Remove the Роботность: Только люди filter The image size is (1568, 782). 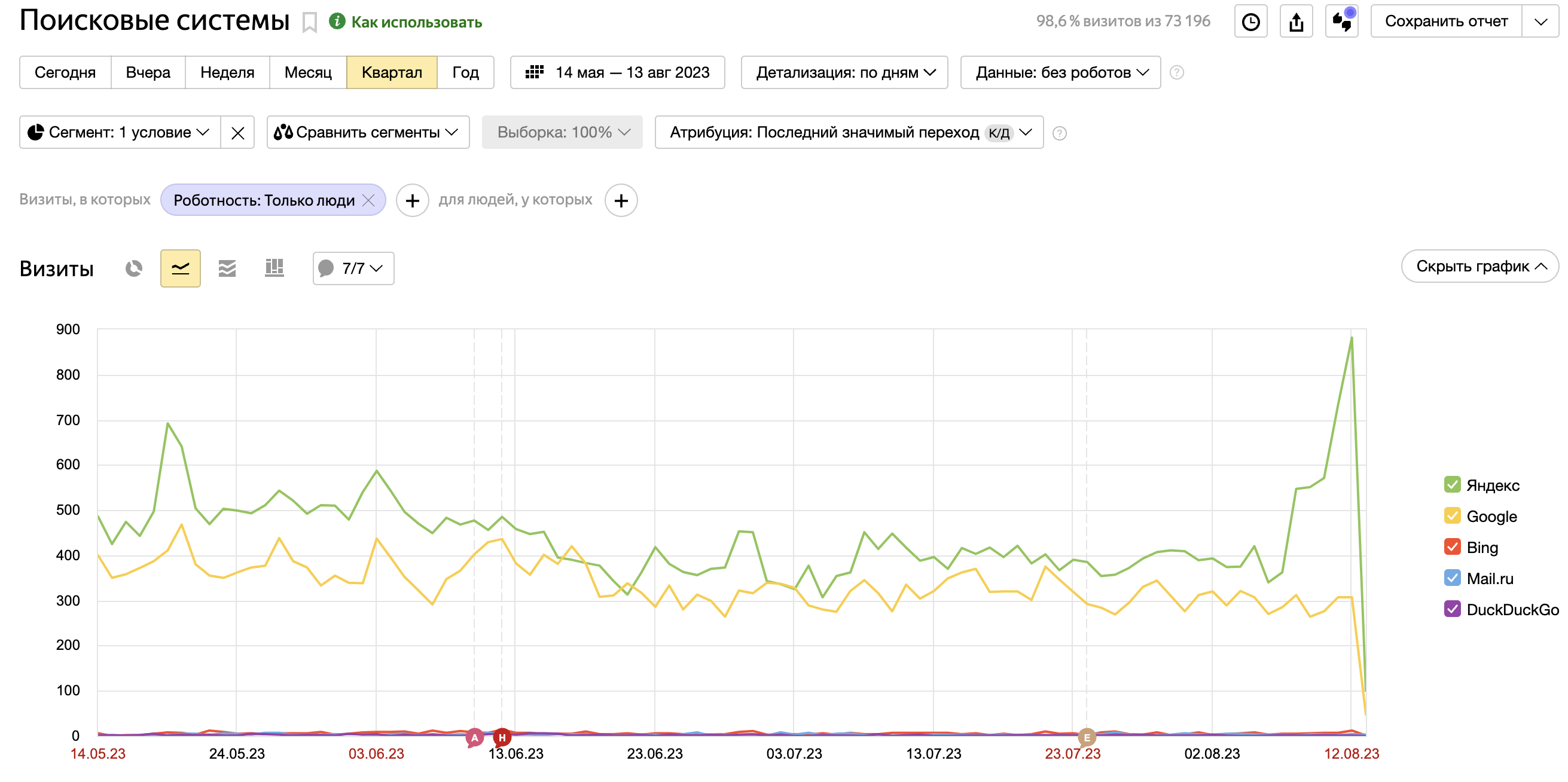pyautogui.click(x=368, y=200)
